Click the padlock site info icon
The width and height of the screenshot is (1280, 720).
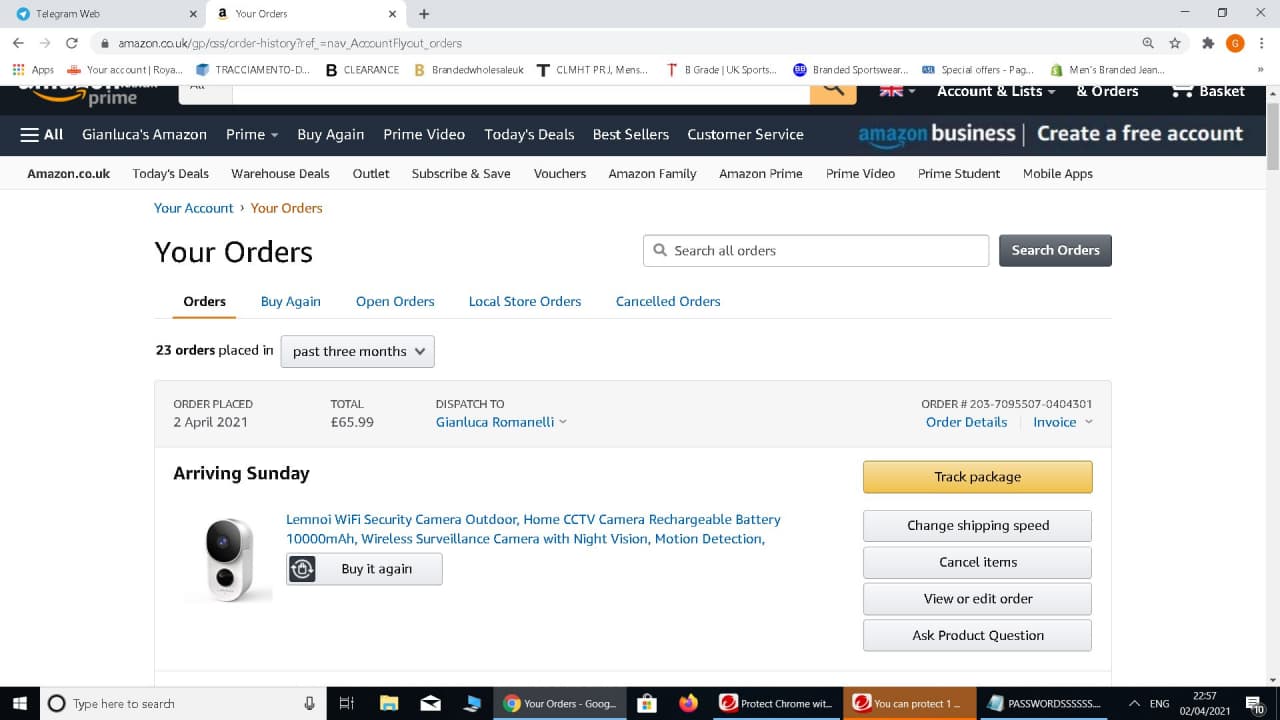coord(104,43)
